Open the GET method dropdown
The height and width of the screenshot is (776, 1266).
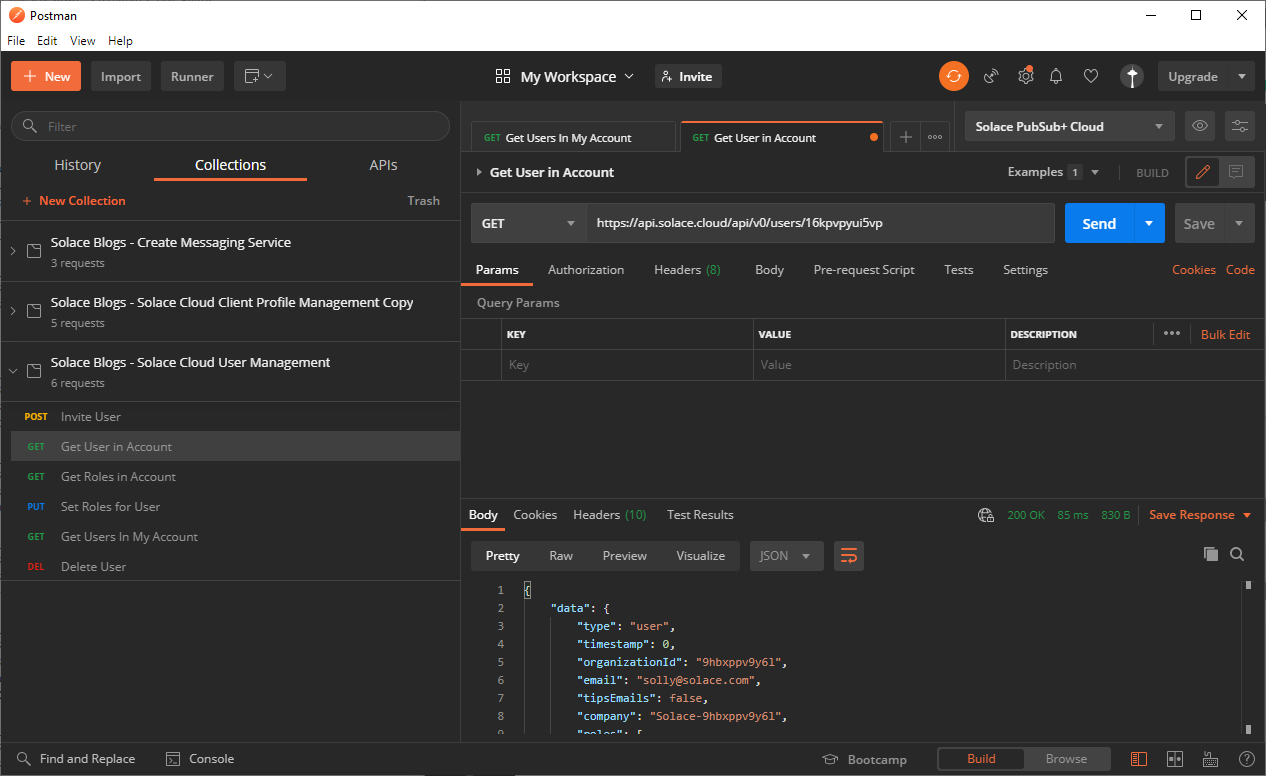click(x=528, y=223)
